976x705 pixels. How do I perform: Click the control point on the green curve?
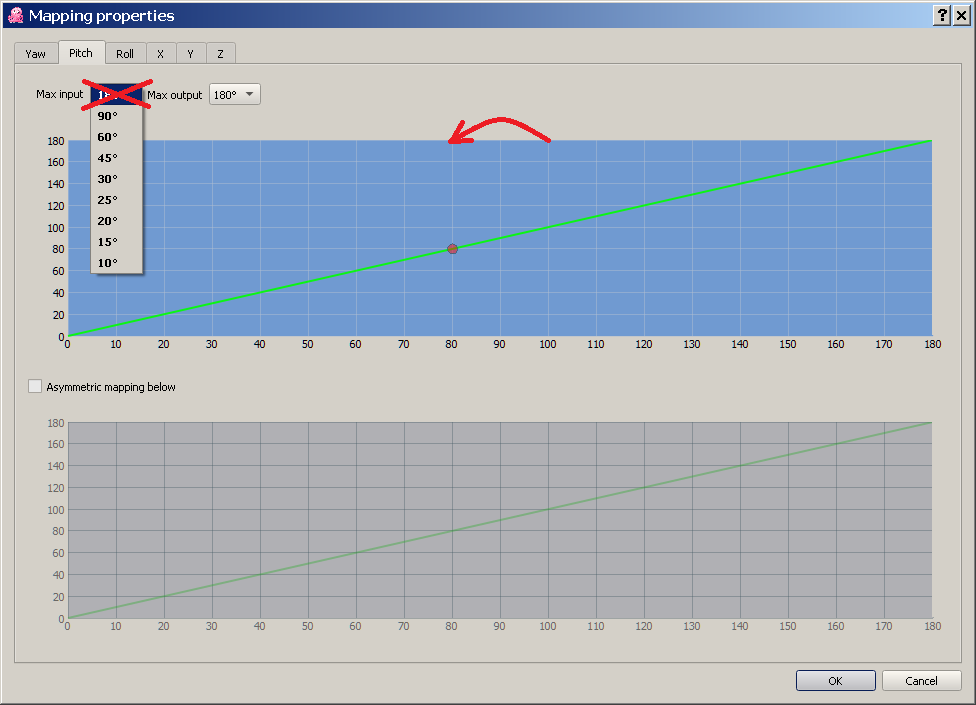coord(451,248)
